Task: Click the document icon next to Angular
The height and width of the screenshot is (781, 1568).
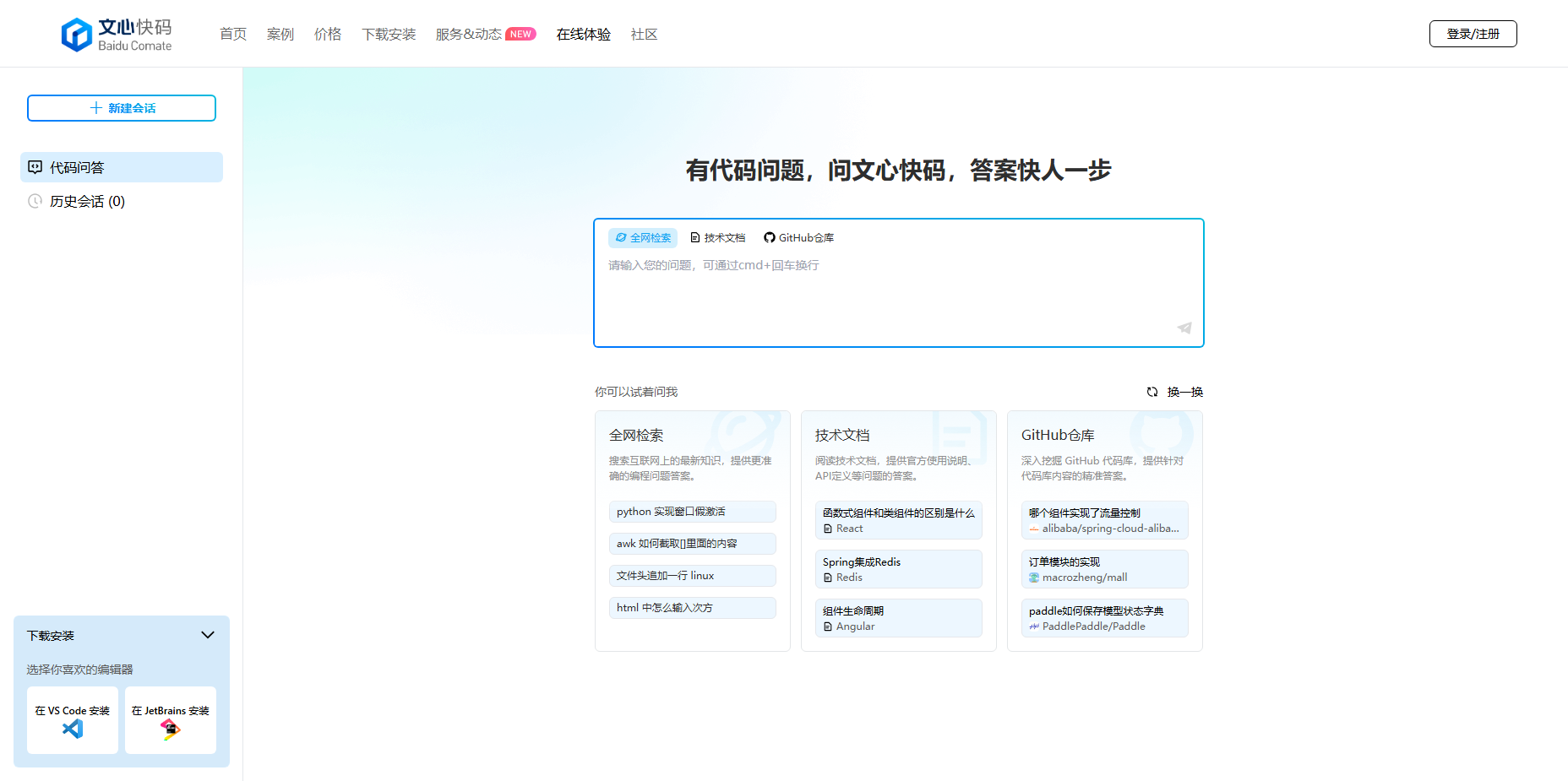Action: (828, 626)
